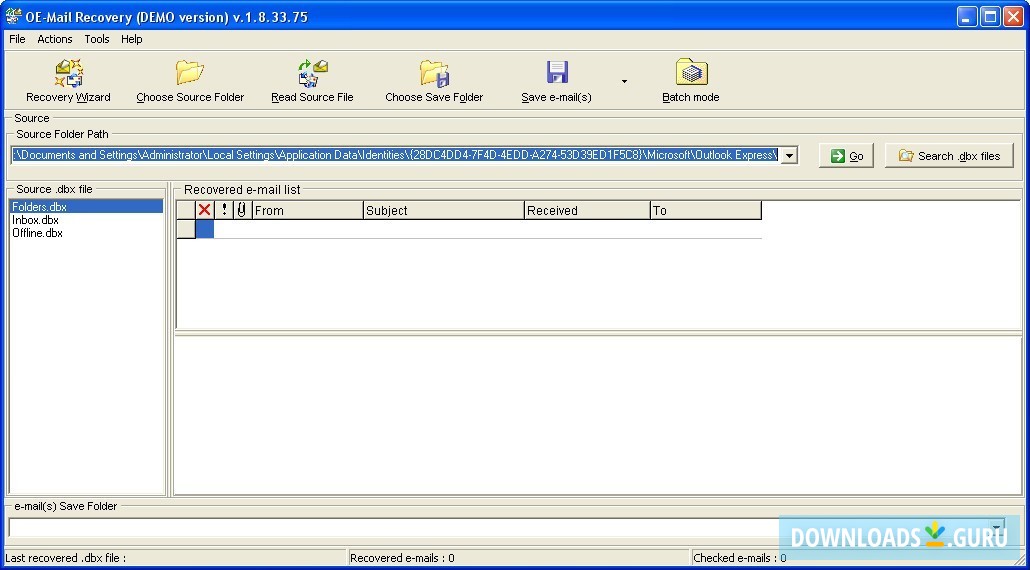Launch the Recovery Wizard toolbar icon
The width and height of the screenshot is (1030, 570).
[68, 73]
